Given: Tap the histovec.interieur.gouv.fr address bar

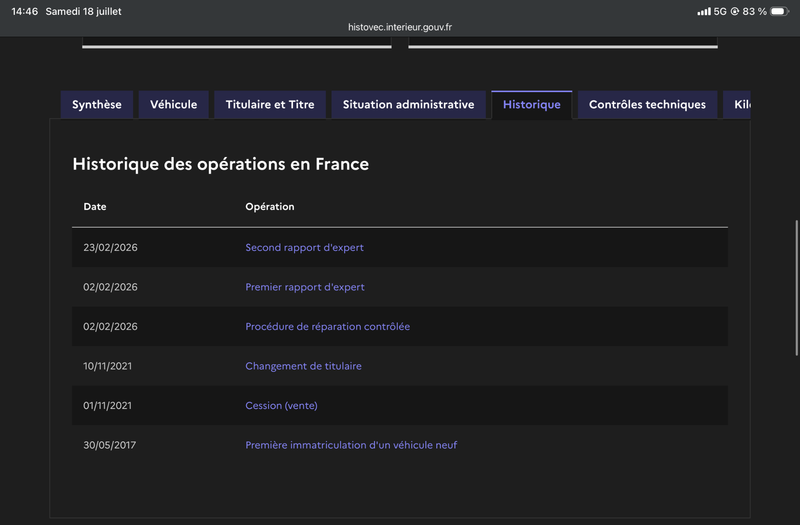Looking at the screenshot, I should click(x=400, y=27).
